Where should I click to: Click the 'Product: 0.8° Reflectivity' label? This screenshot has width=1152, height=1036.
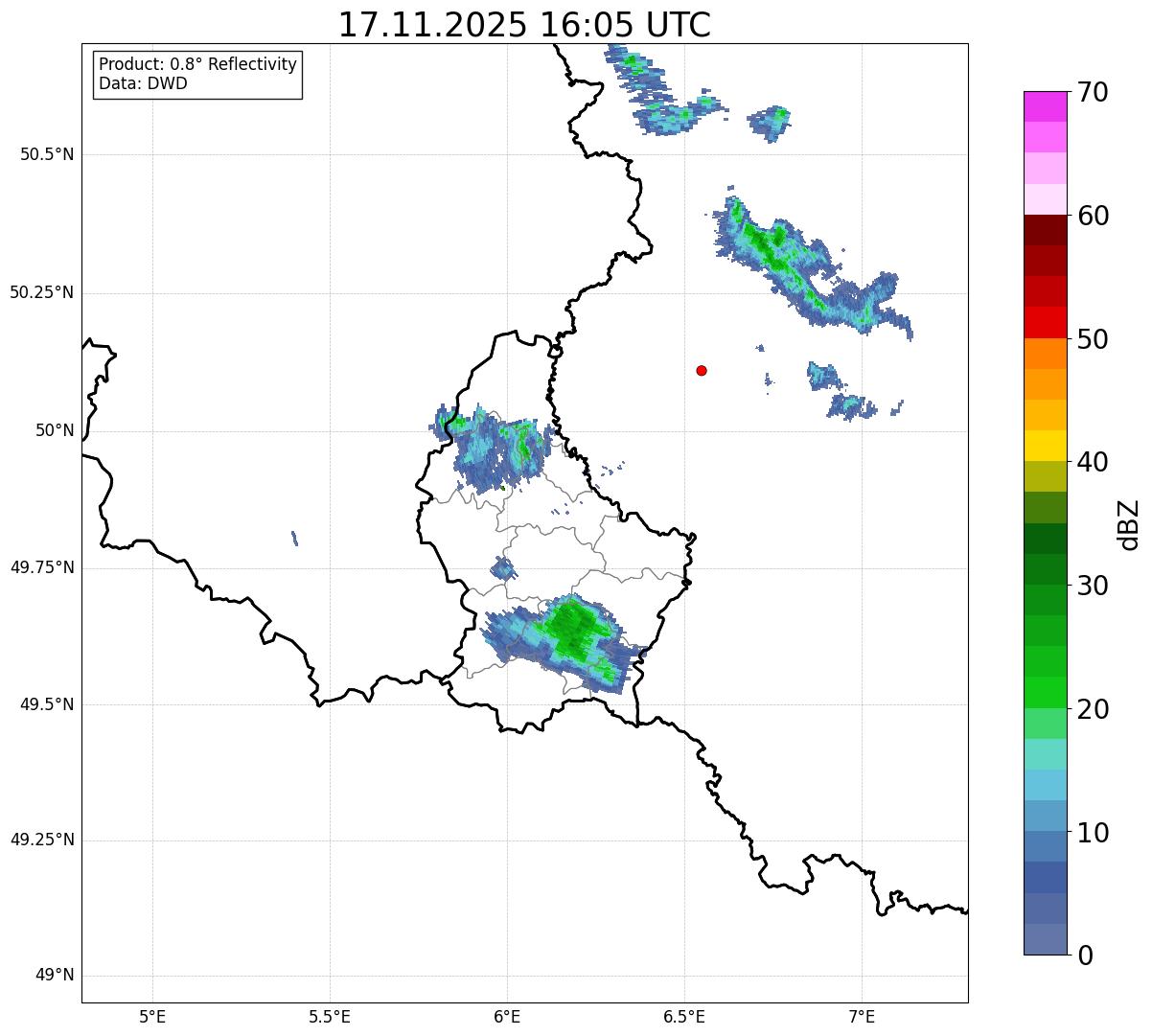tap(198, 64)
